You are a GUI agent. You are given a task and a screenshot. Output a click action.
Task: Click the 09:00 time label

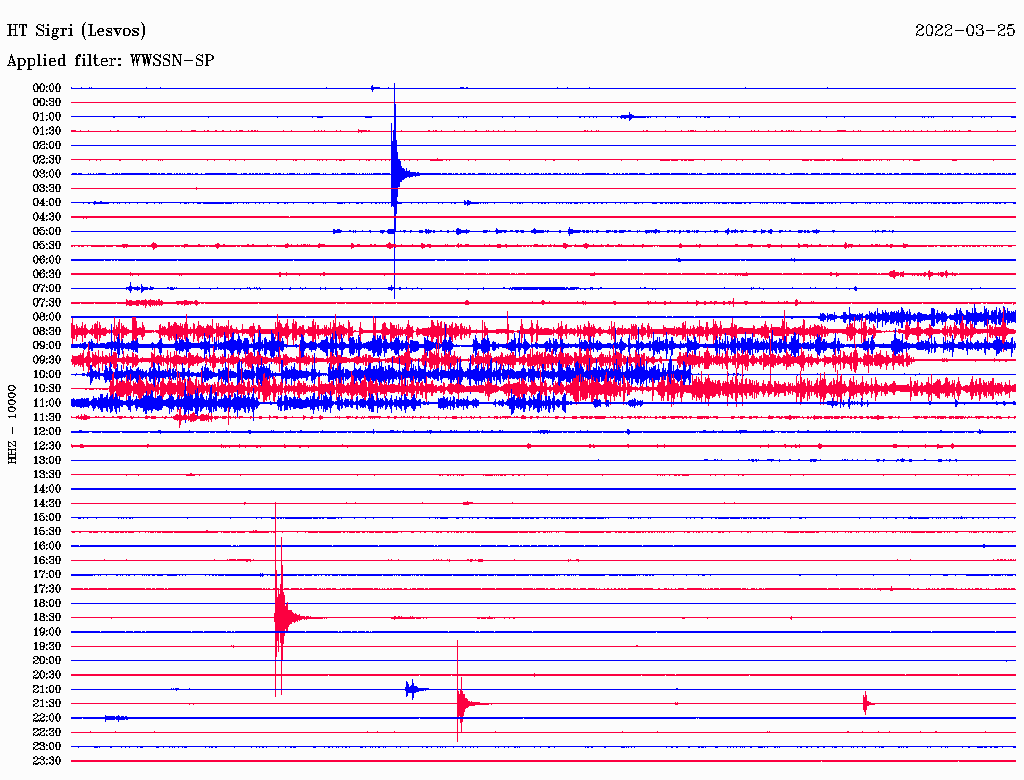(x=47, y=346)
